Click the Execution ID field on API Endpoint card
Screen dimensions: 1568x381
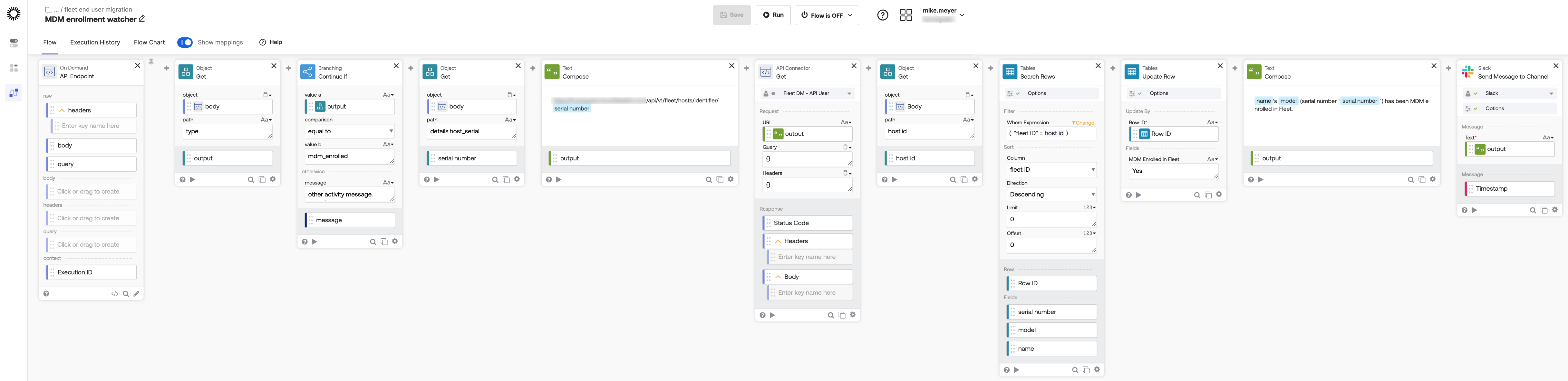coord(90,272)
